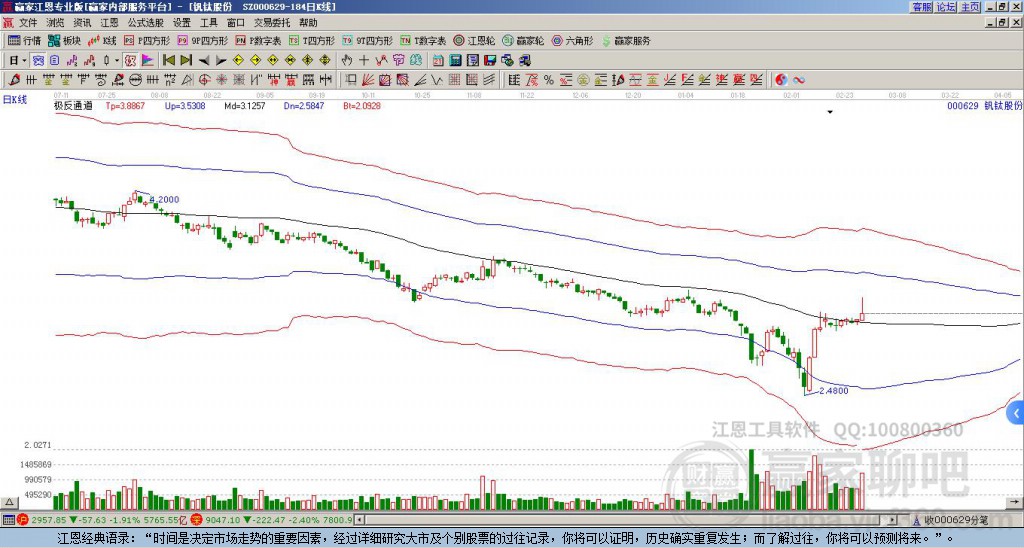Screen dimensions: 1024x548
Task: Jump to first bar arrow icon
Action: [x=168, y=61]
